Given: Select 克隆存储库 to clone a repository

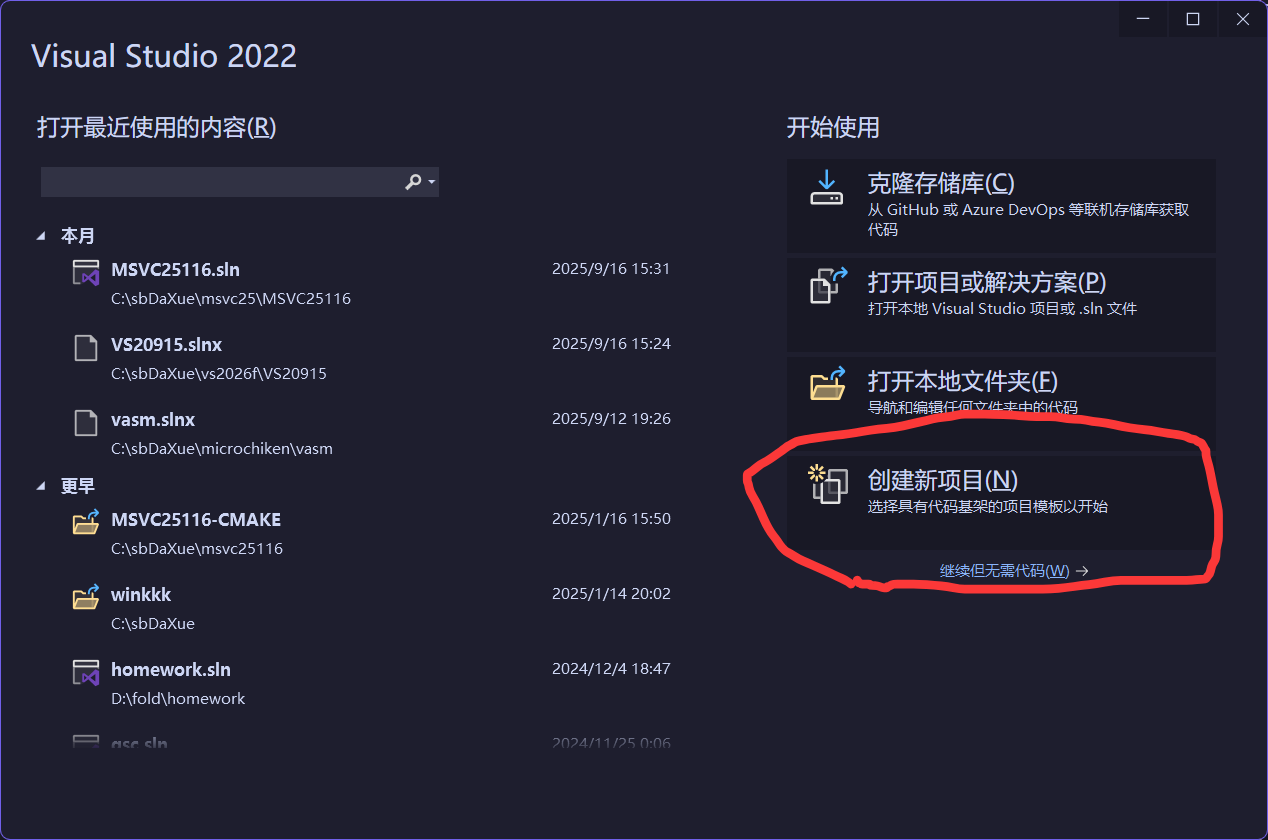Looking at the screenshot, I should [940, 184].
